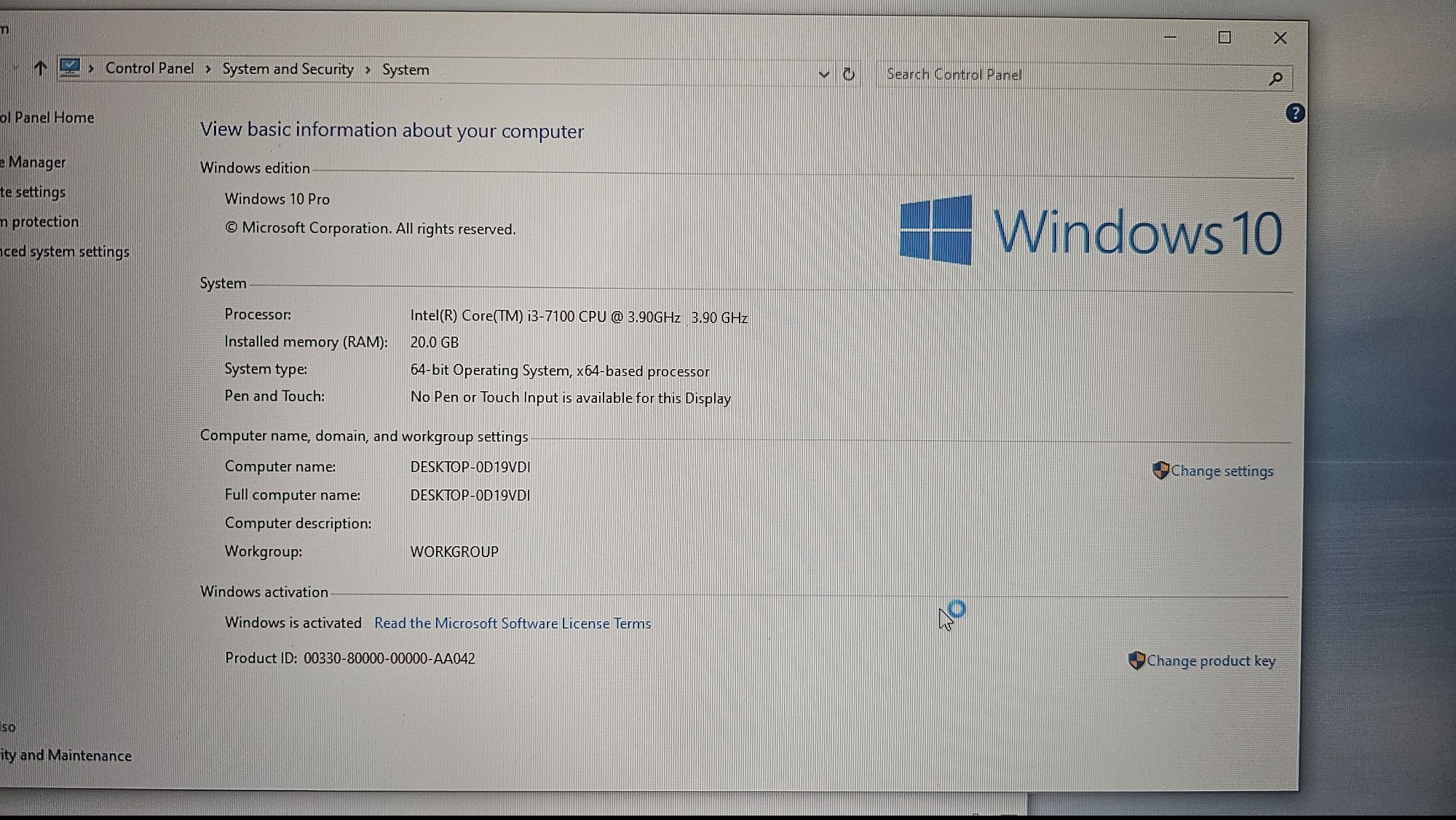
Task: Expand chevron after the computer icon
Action: click(x=91, y=68)
